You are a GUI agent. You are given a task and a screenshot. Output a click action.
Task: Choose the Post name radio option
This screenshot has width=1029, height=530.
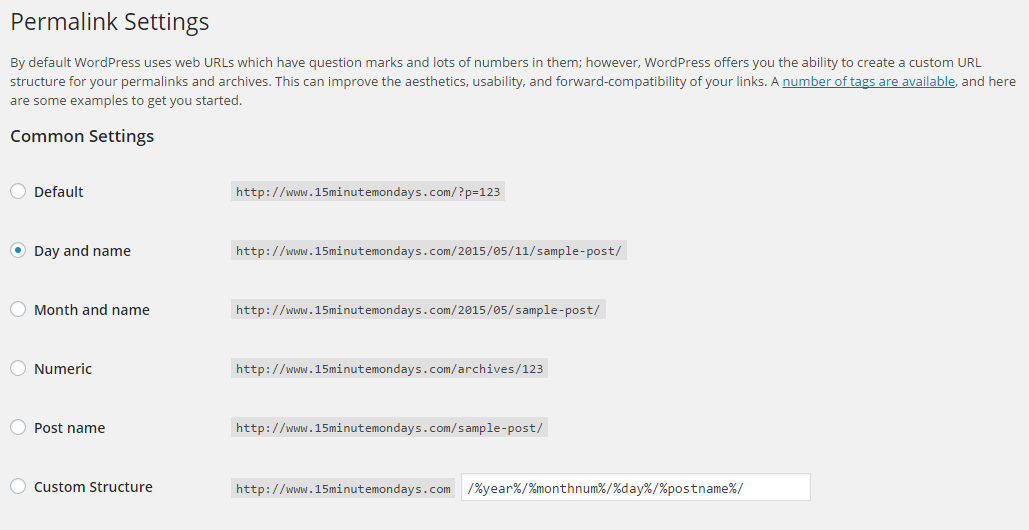coord(18,427)
